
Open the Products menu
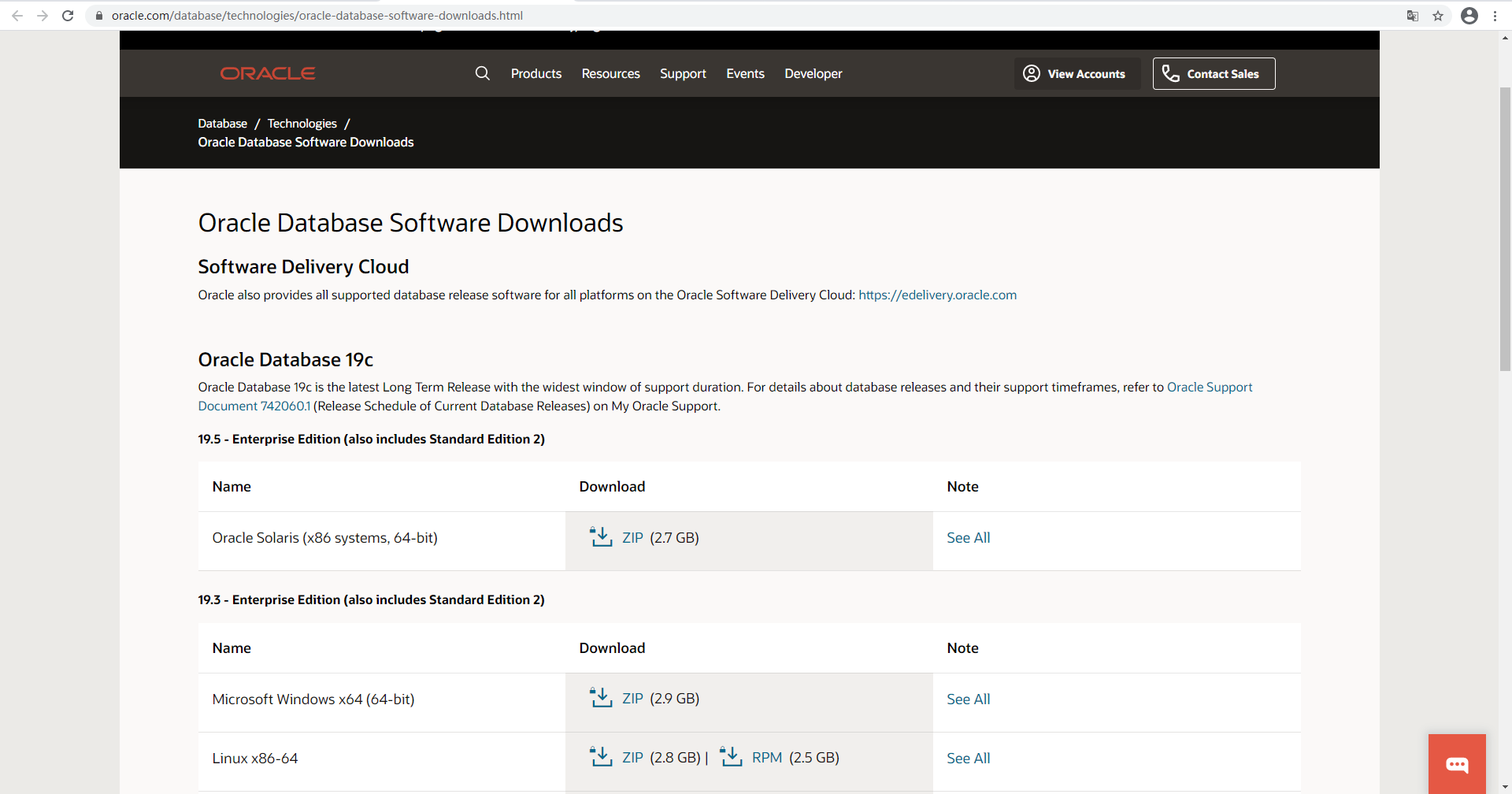coord(536,73)
